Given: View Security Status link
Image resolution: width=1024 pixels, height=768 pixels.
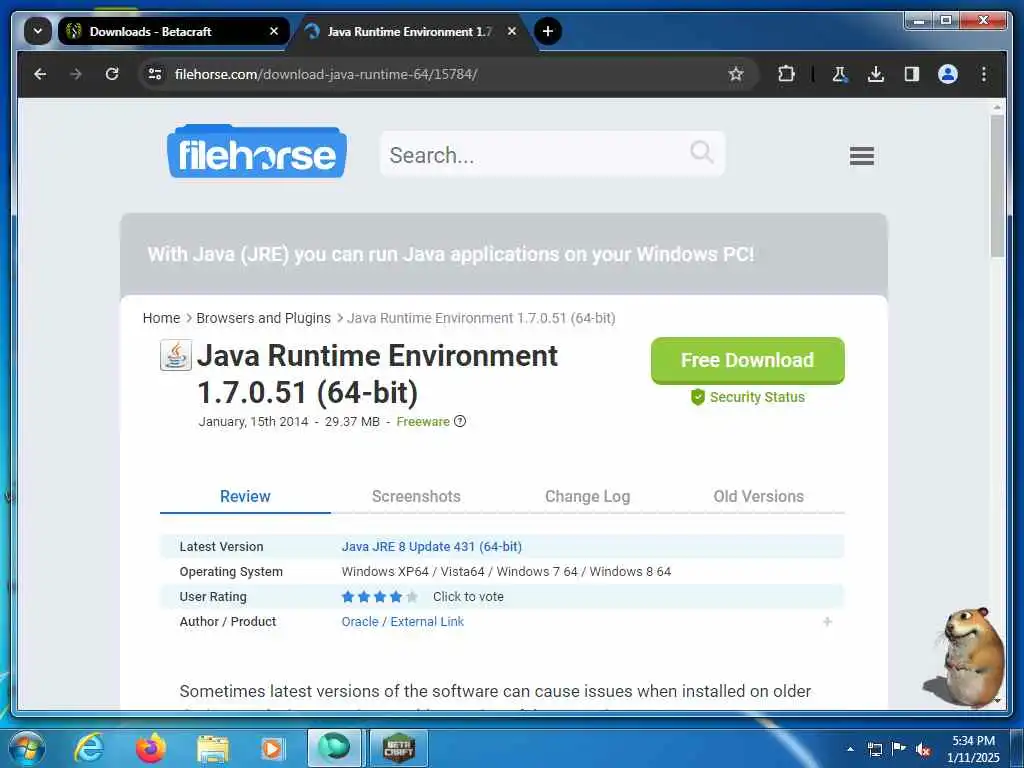Looking at the screenshot, I should click(x=748, y=397).
